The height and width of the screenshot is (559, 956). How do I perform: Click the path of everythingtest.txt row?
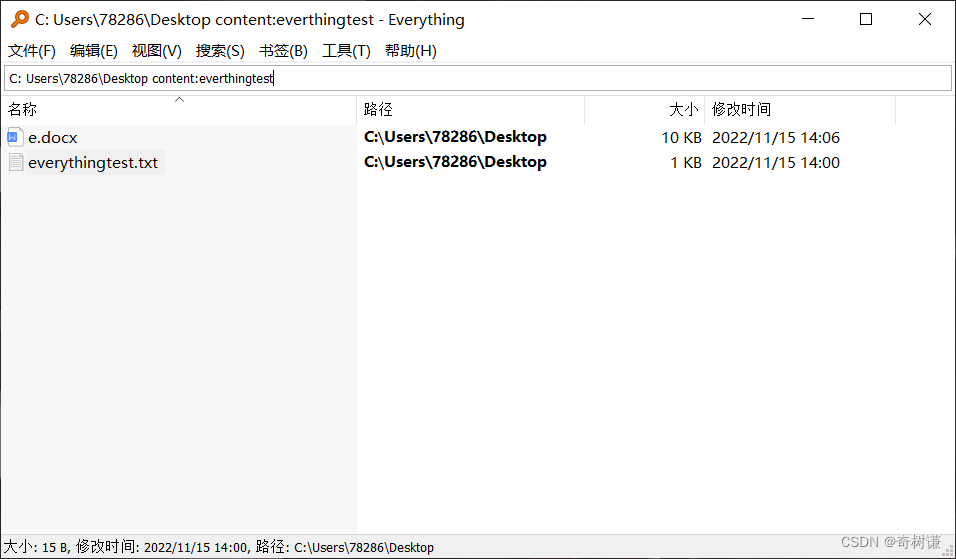click(x=455, y=162)
